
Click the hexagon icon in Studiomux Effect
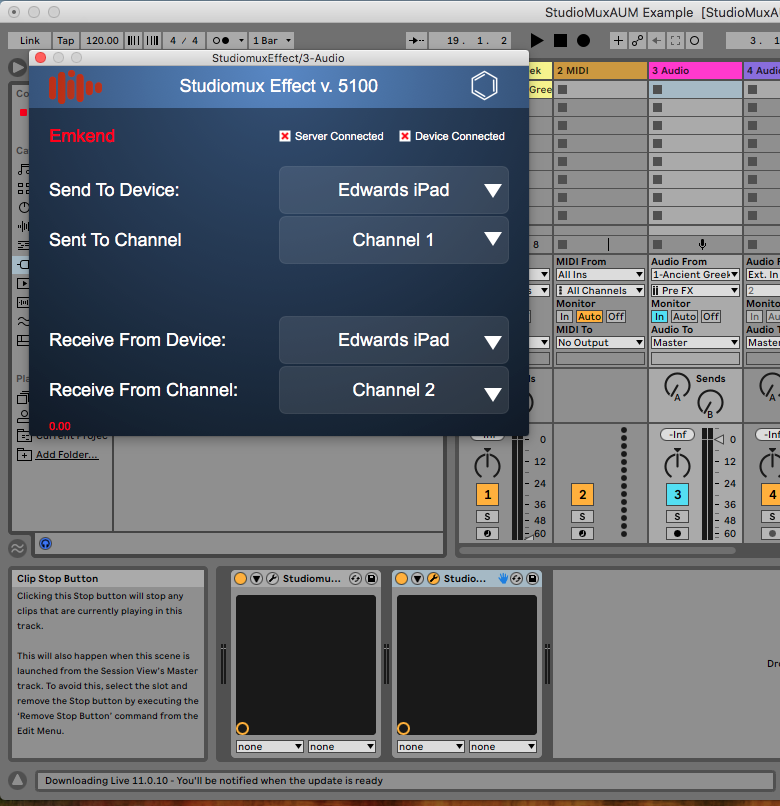(484, 85)
